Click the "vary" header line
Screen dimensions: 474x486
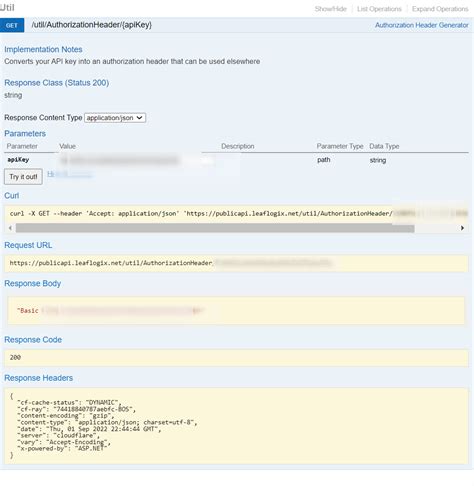tap(64, 442)
